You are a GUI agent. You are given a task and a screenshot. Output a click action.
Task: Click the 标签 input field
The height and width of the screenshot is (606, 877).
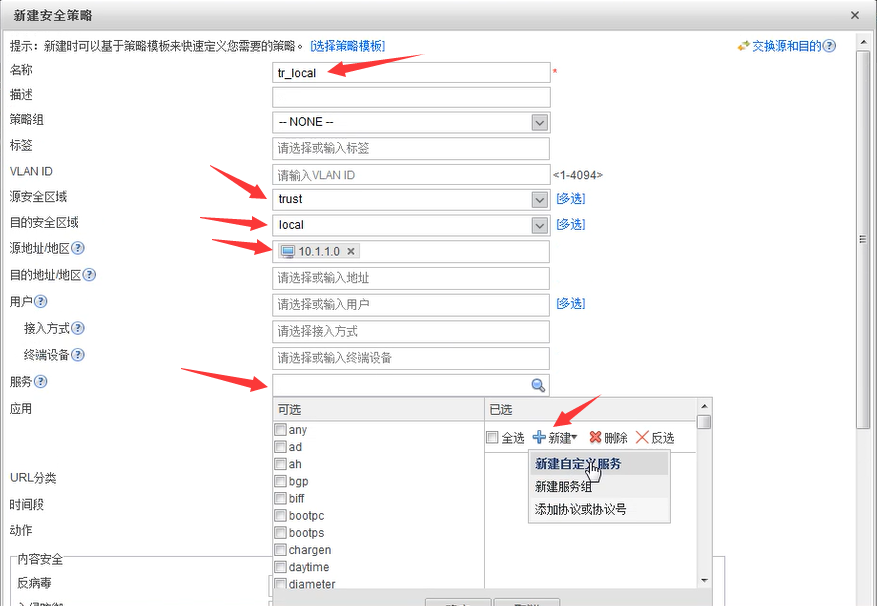pyautogui.click(x=411, y=149)
